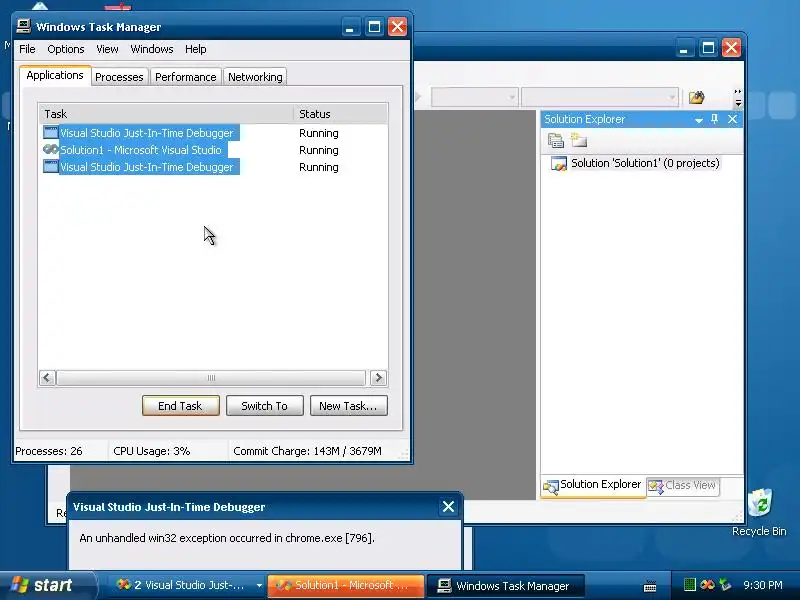Click the Switch To button

[265, 406]
